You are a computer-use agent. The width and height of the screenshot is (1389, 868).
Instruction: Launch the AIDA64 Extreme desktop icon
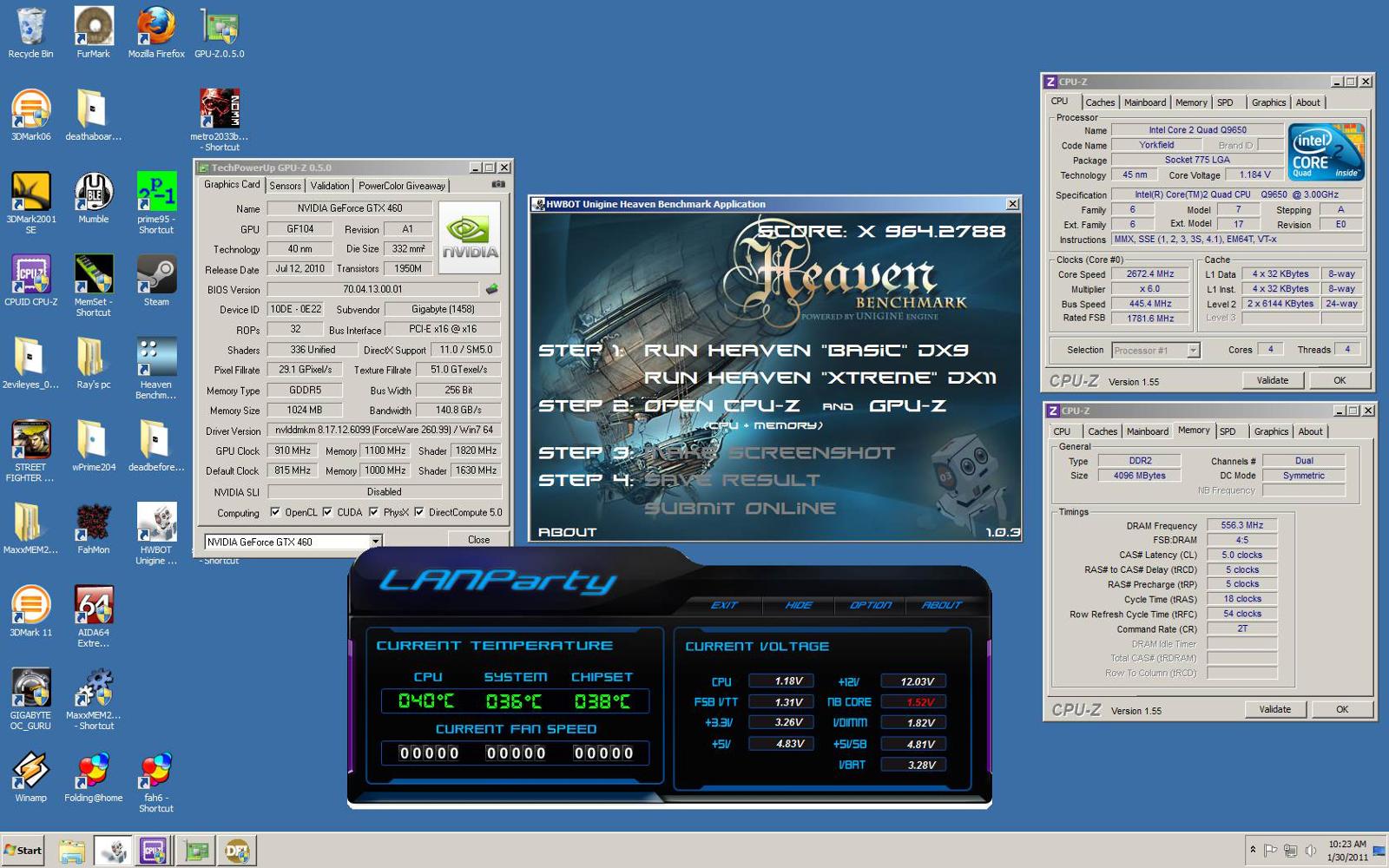[x=93, y=615]
